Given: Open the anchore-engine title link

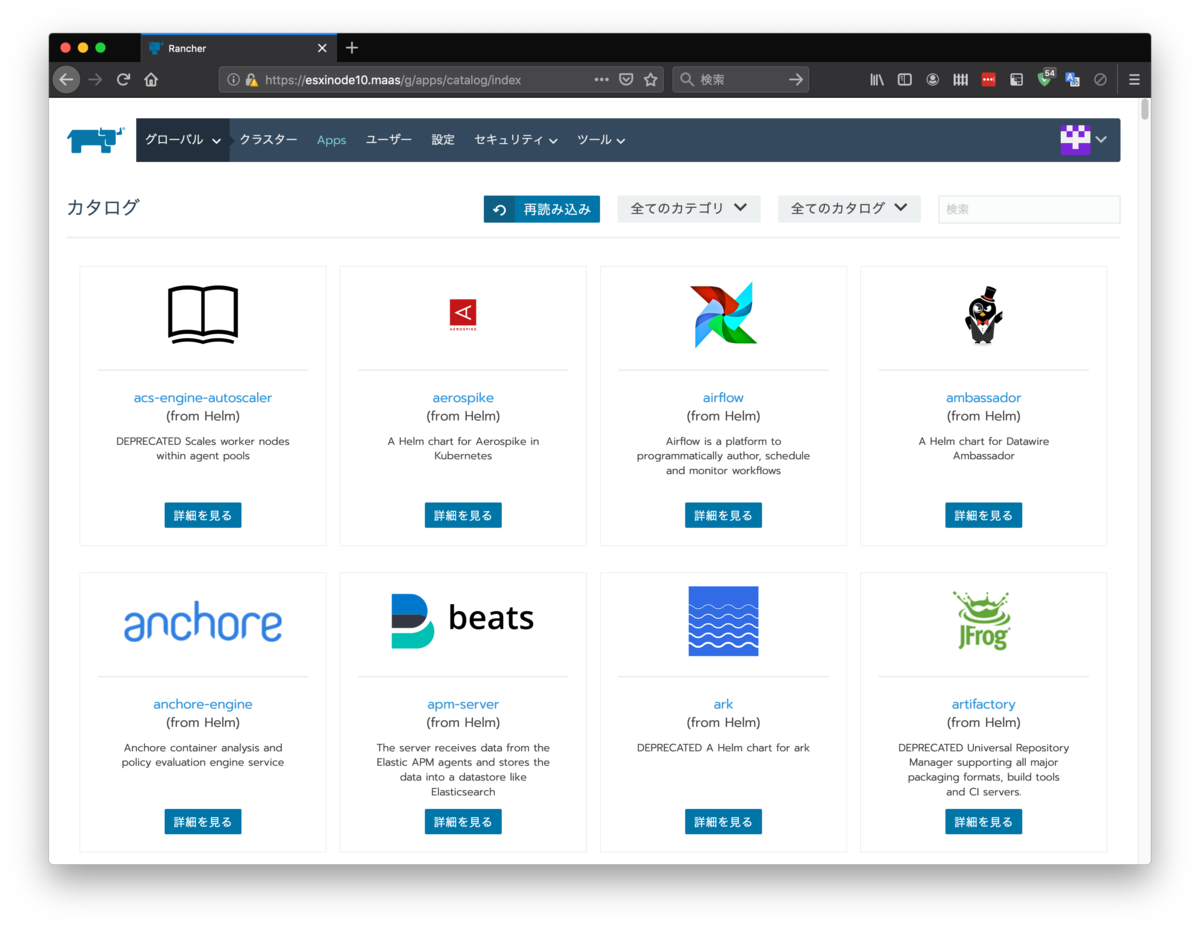Looking at the screenshot, I should tap(203, 704).
